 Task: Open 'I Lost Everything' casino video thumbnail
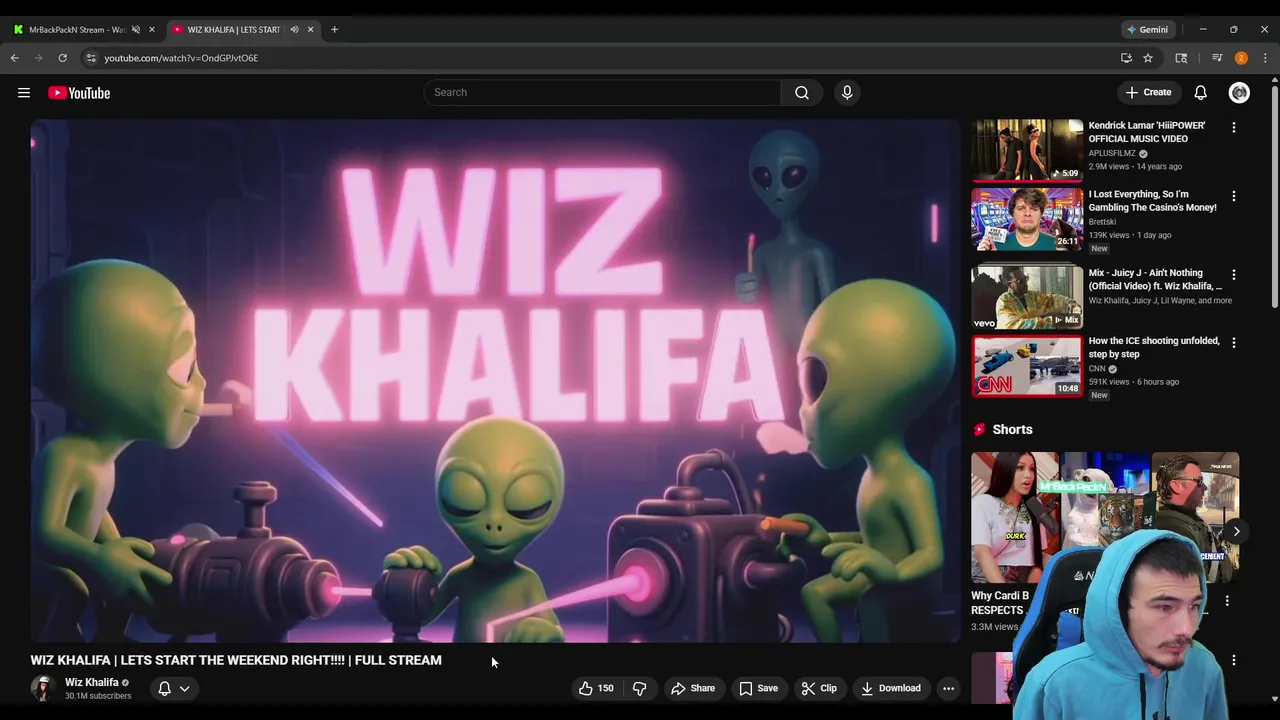(1027, 219)
